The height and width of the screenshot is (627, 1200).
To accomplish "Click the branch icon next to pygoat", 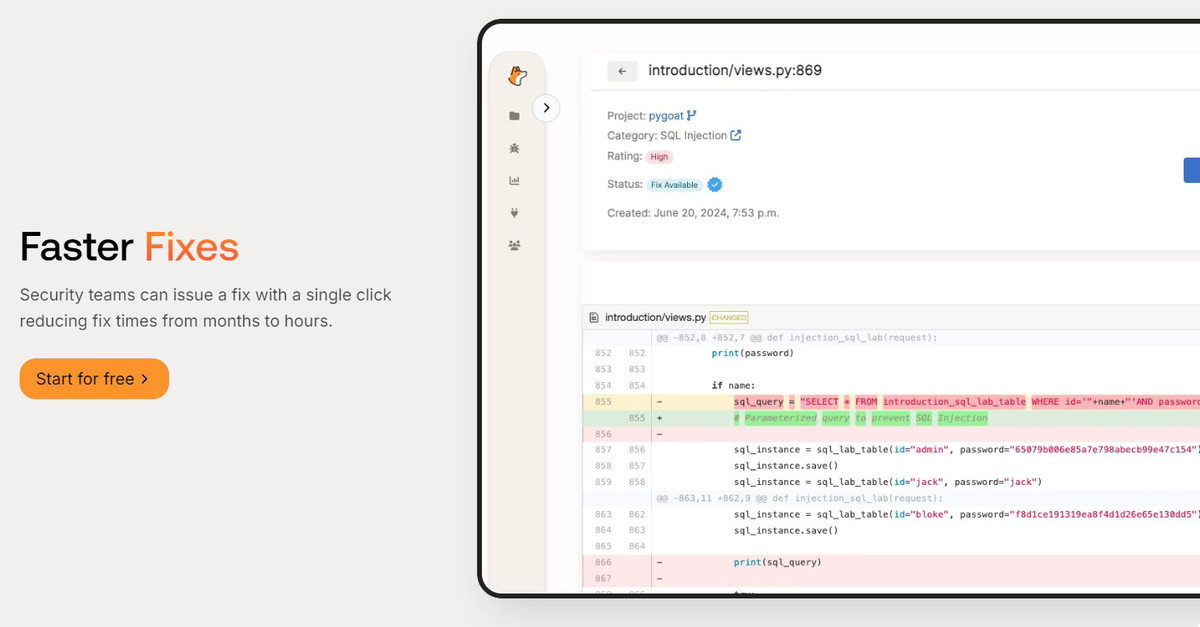I will tap(691, 116).
